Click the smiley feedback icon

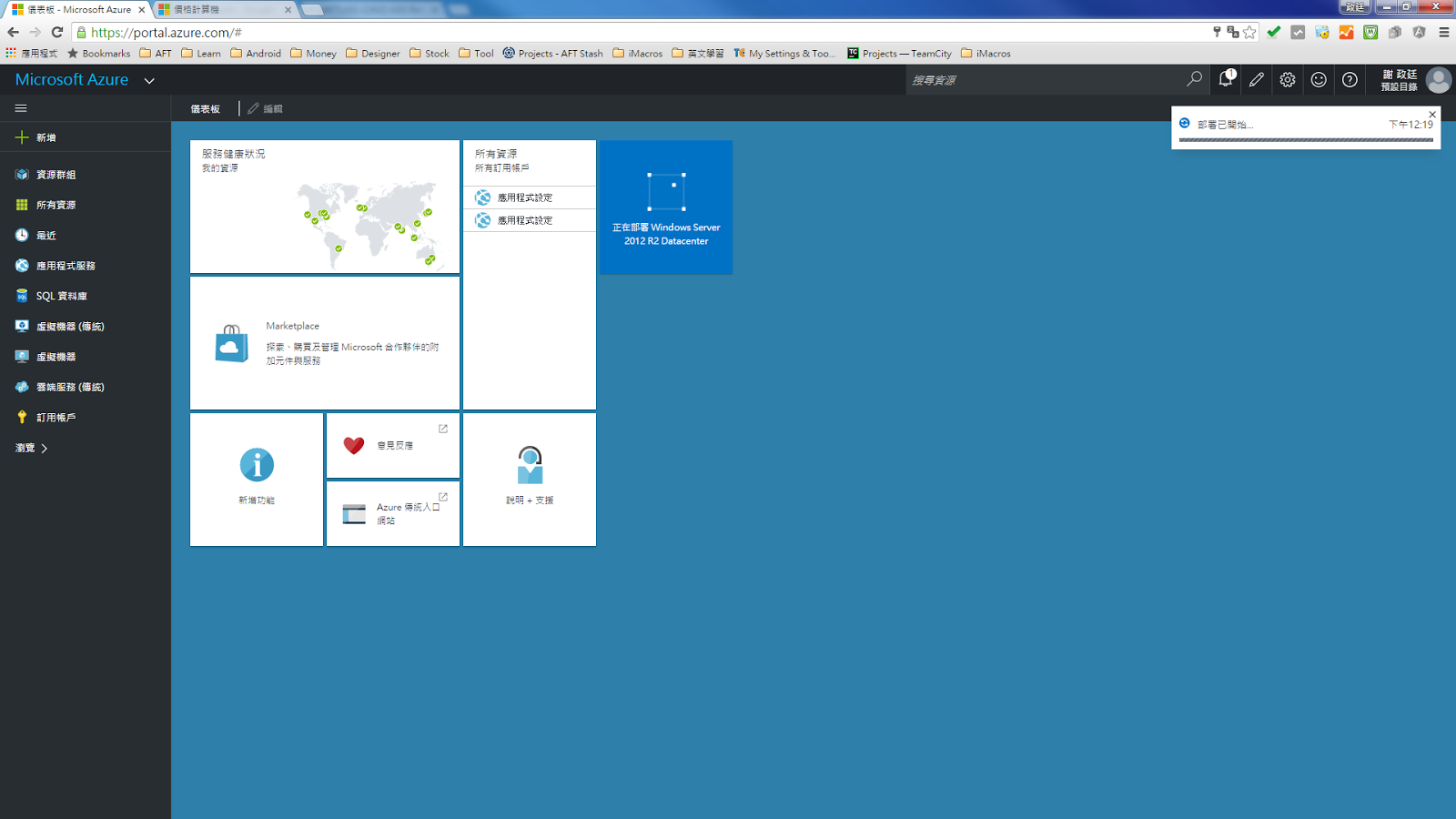click(1319, 80)
